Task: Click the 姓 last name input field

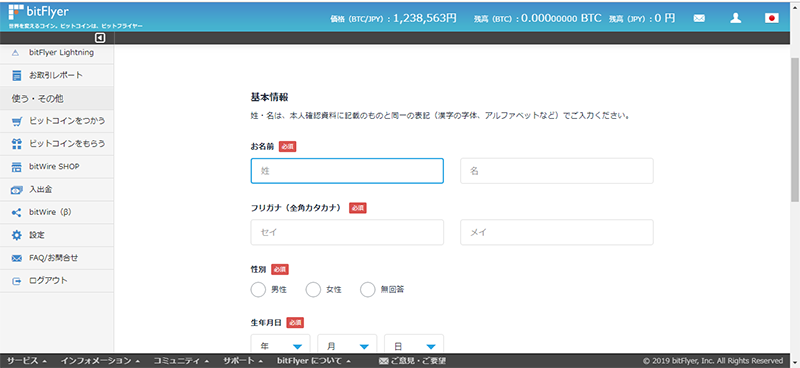Action: 347,171
